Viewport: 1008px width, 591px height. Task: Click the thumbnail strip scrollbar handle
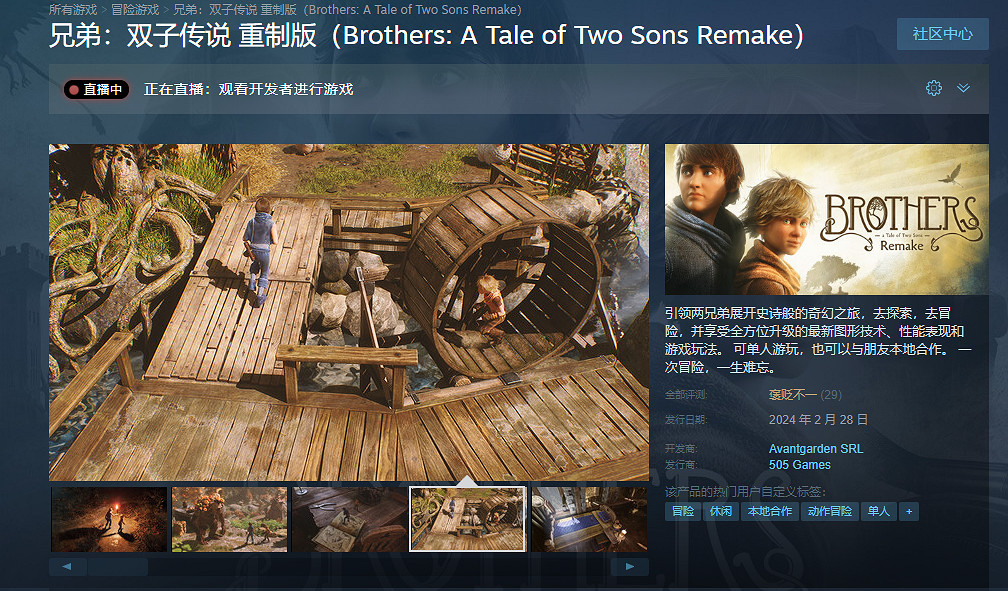[118, 567]
